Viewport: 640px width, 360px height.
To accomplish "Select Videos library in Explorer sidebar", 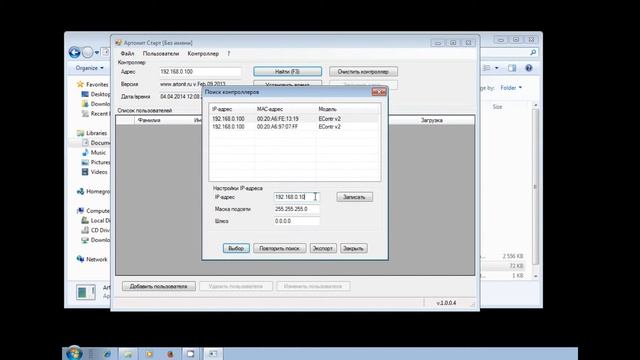I will click(99, 172).
